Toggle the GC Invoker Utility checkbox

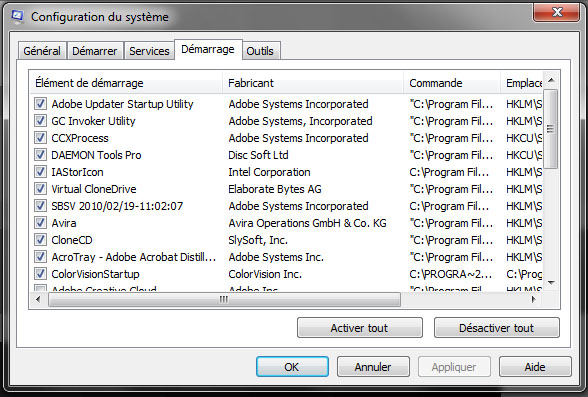point(40,121)
